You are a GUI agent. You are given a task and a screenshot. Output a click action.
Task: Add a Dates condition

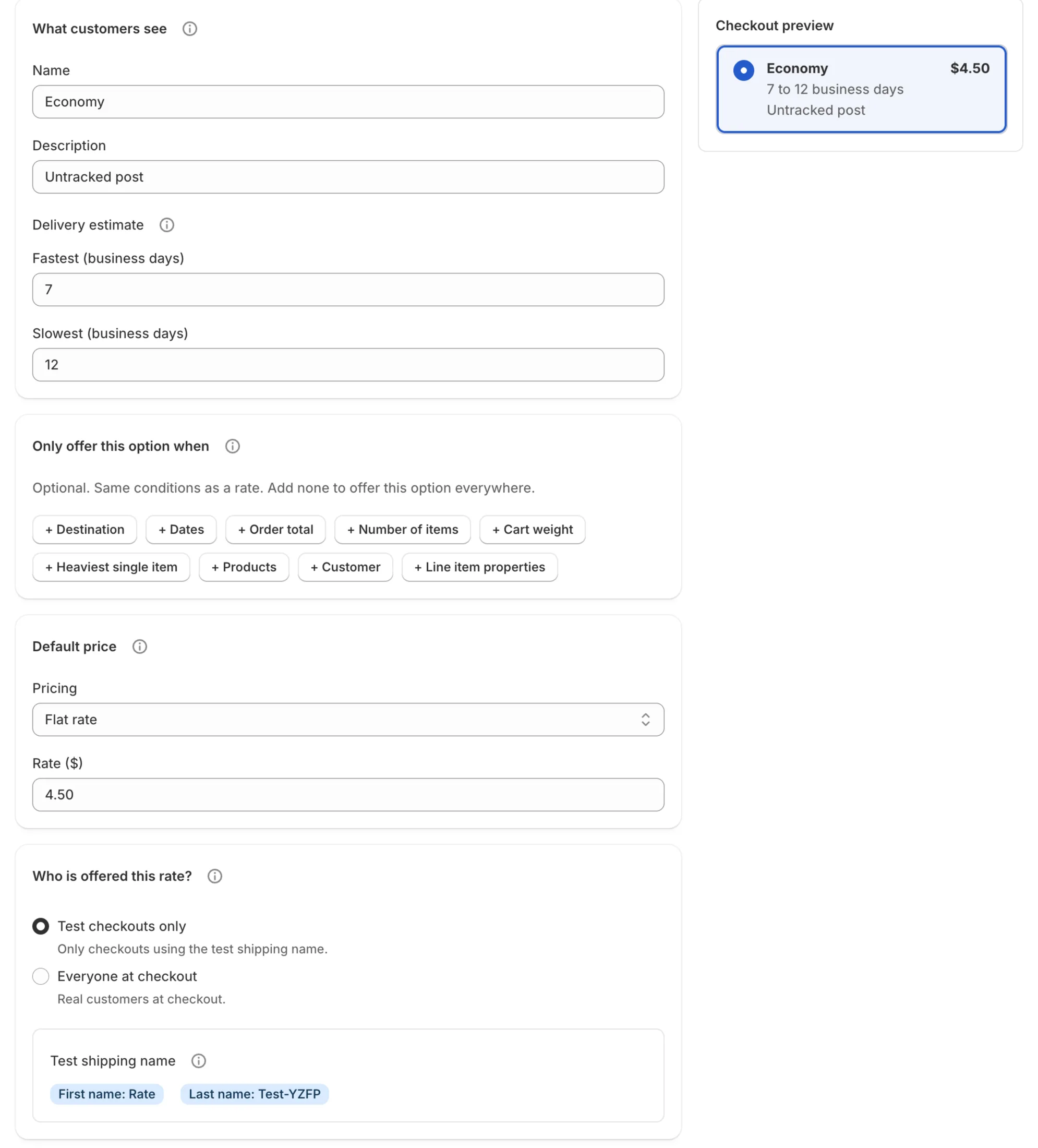(x=181, y=530)
